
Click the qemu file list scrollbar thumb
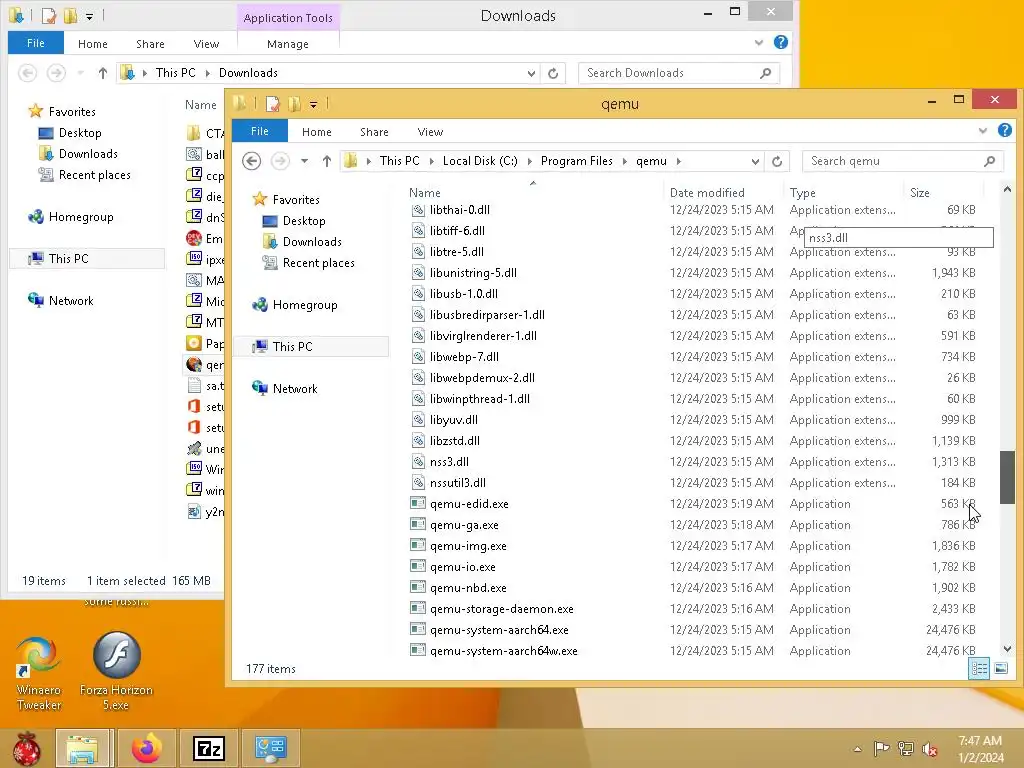1008,477
